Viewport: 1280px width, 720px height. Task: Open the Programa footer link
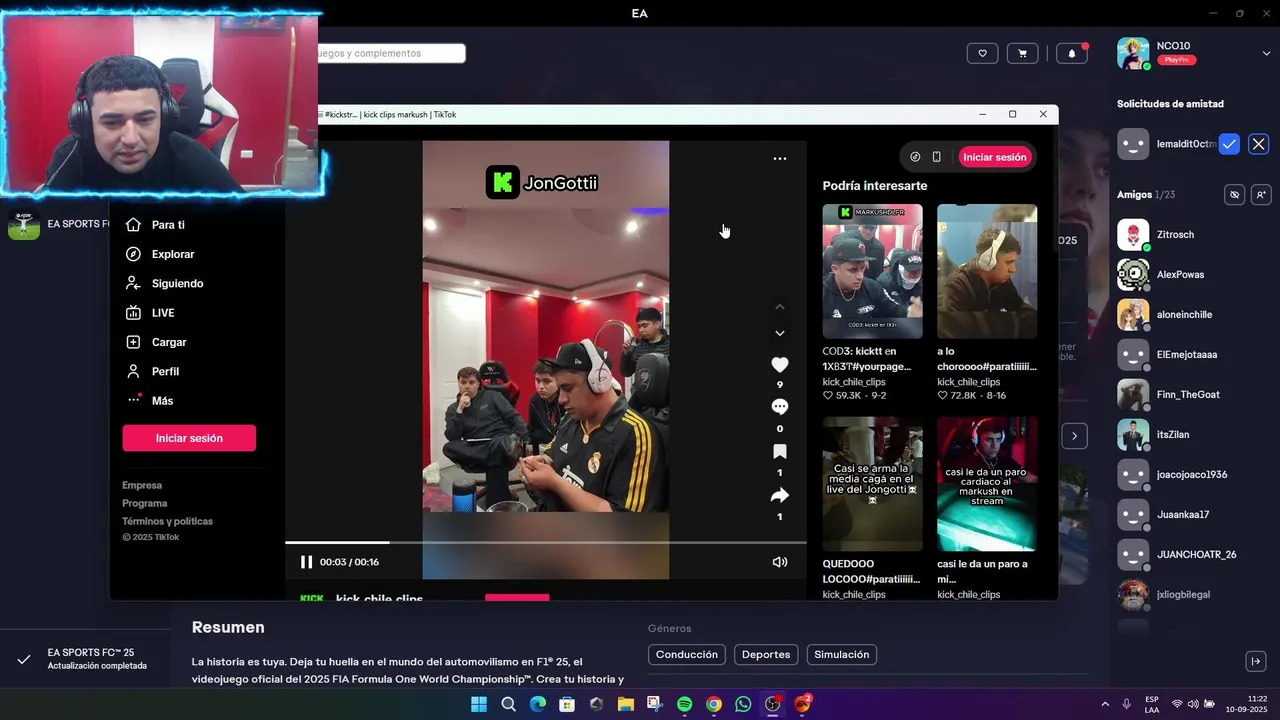145,503
